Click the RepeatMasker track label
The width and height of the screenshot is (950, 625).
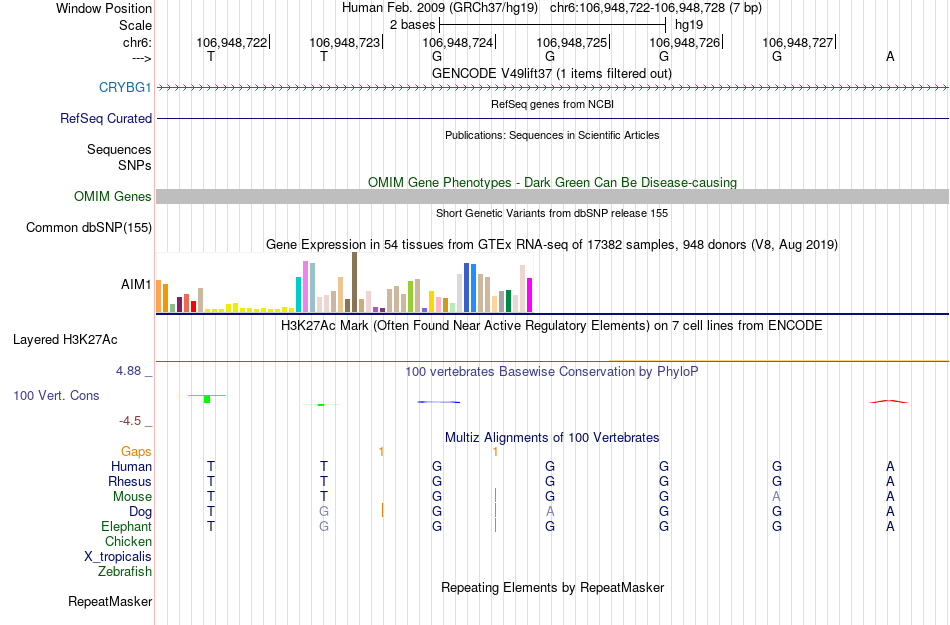(110, 602)
